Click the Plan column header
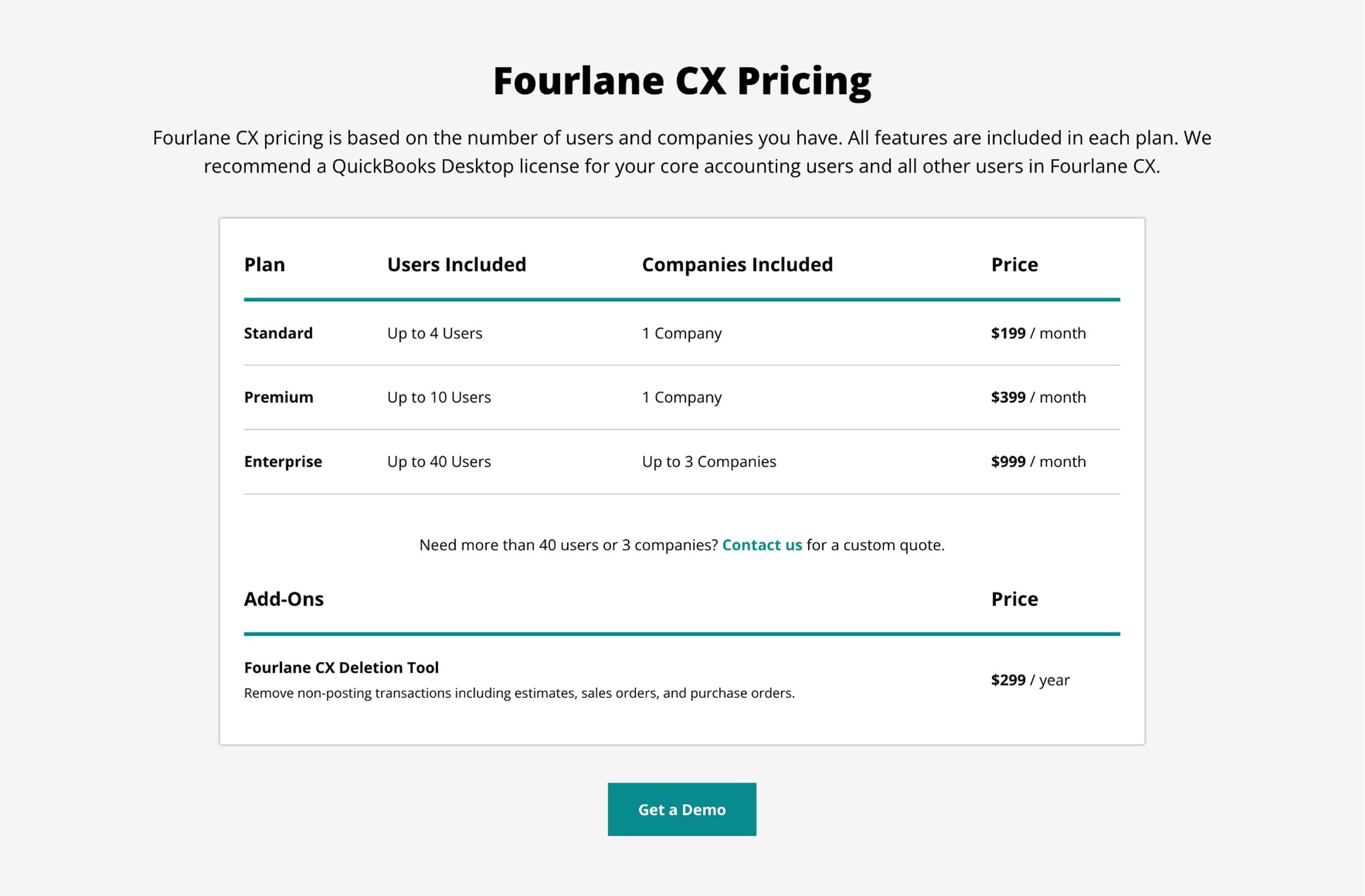 pos(265,265)
